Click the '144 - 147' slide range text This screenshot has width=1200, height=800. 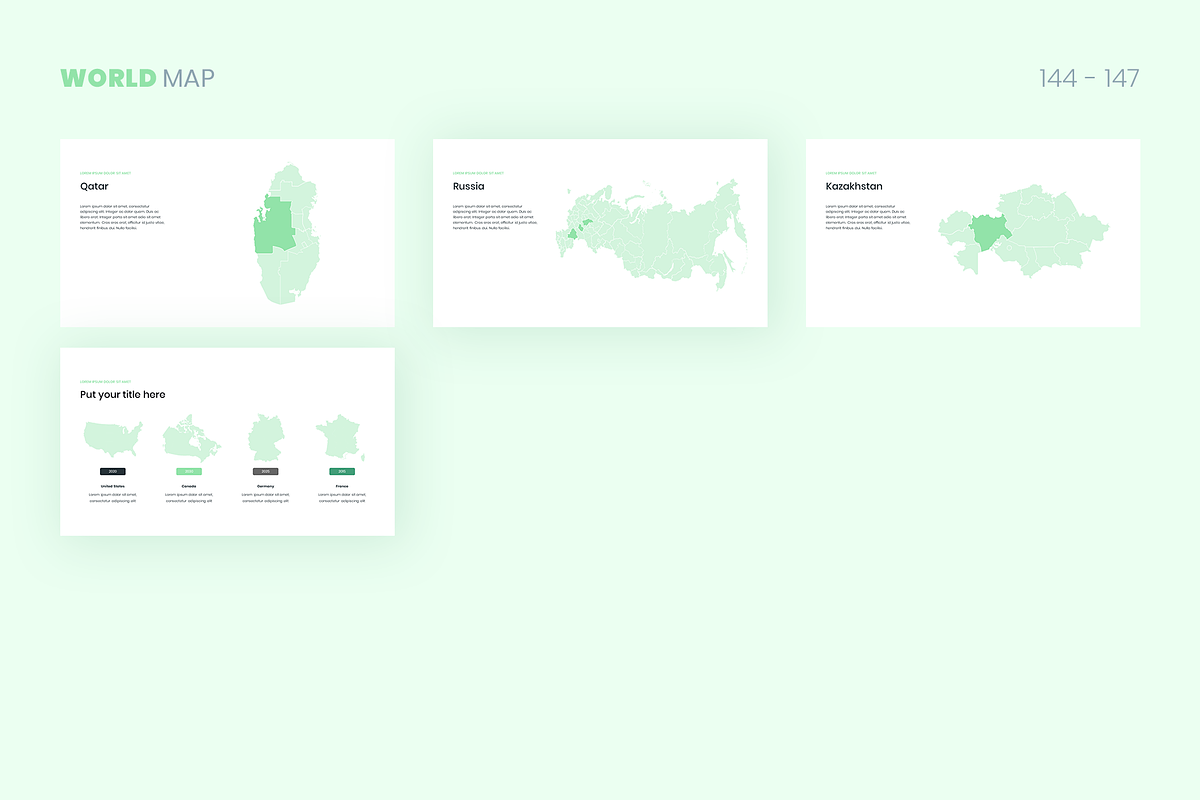pyautogui.click(x=1089, y=78)
